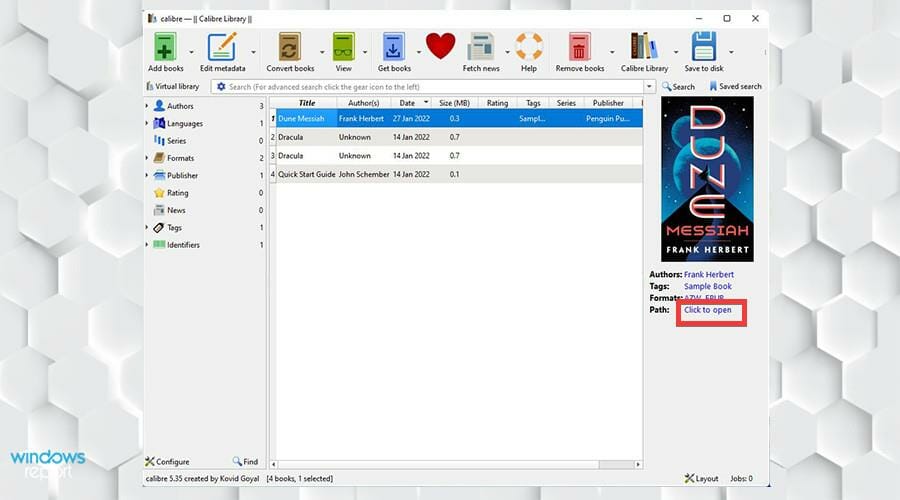Expand the Identifiers tree node
900x500 pixels.
(x=147, y=245)
